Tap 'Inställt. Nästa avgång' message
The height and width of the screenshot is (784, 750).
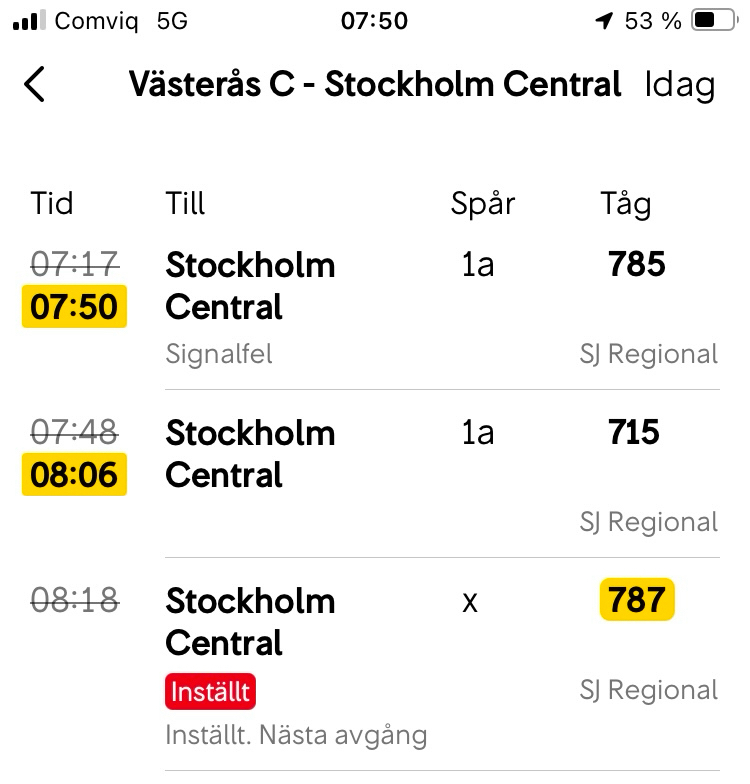[x=296, y=736]
